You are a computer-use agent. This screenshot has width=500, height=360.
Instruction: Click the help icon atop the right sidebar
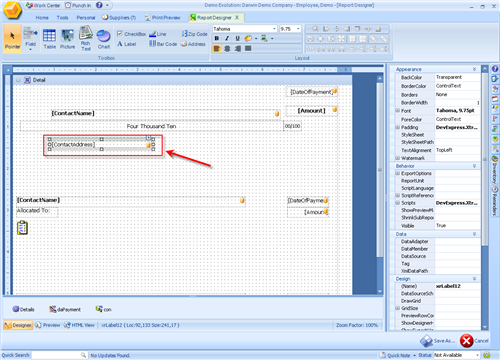[495, 69]
